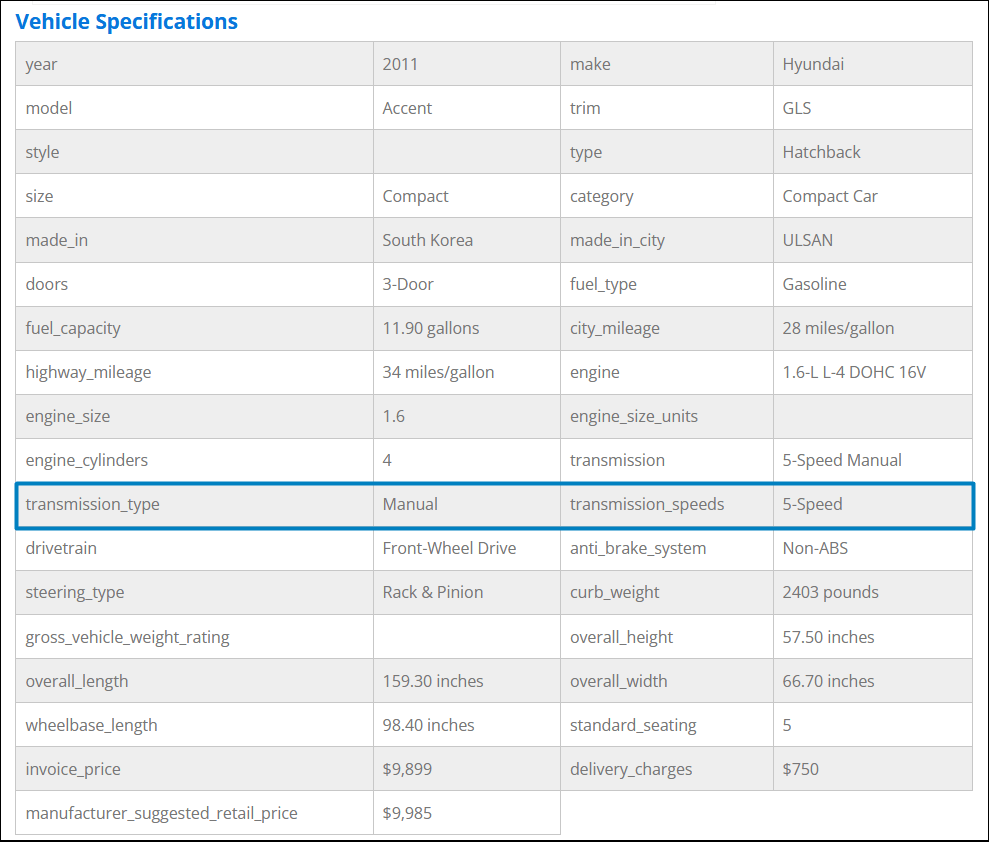Click the ULSAN made_in_city value

pos(807,240)
